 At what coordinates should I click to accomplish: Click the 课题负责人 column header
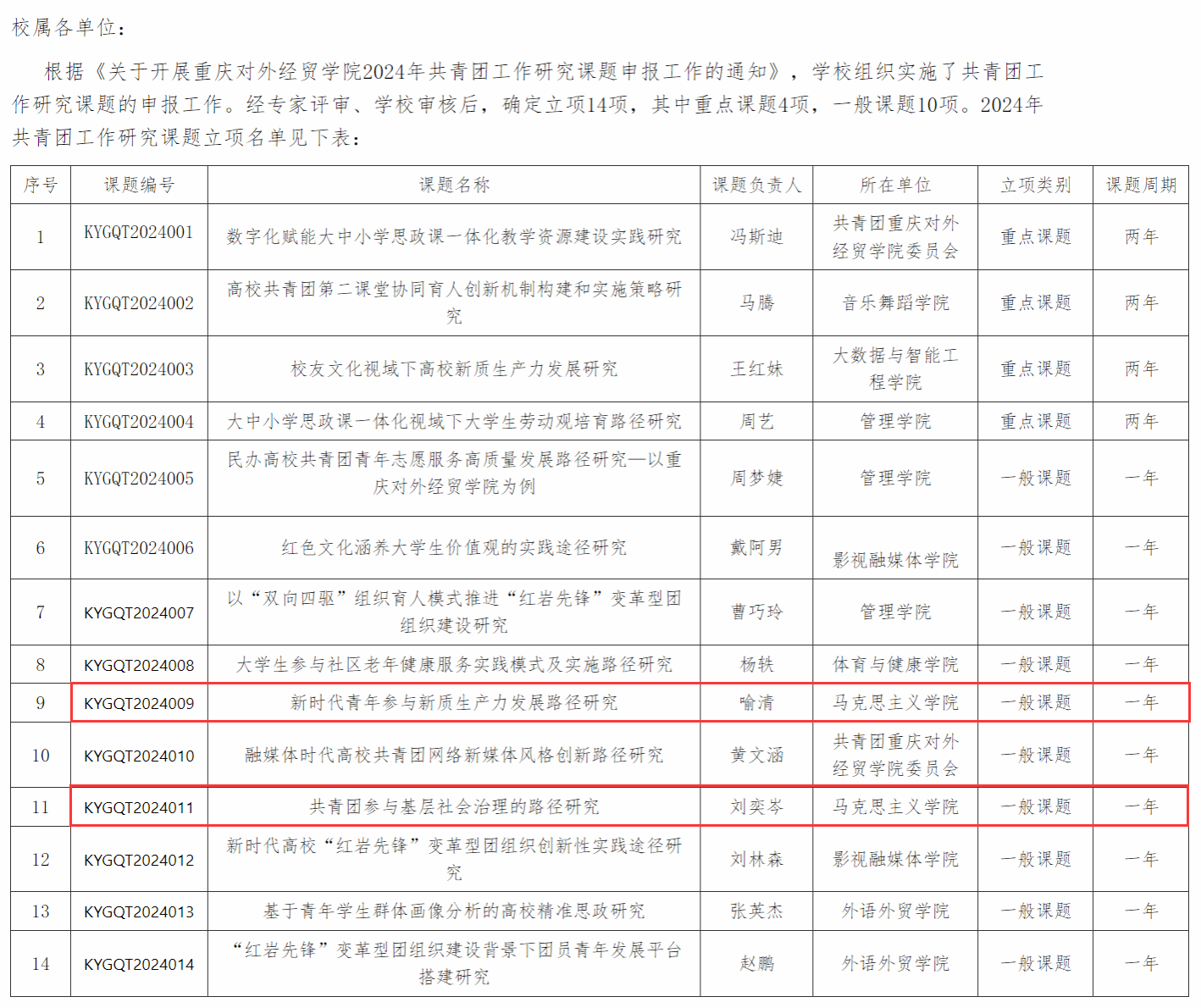(x=756, y=186)
